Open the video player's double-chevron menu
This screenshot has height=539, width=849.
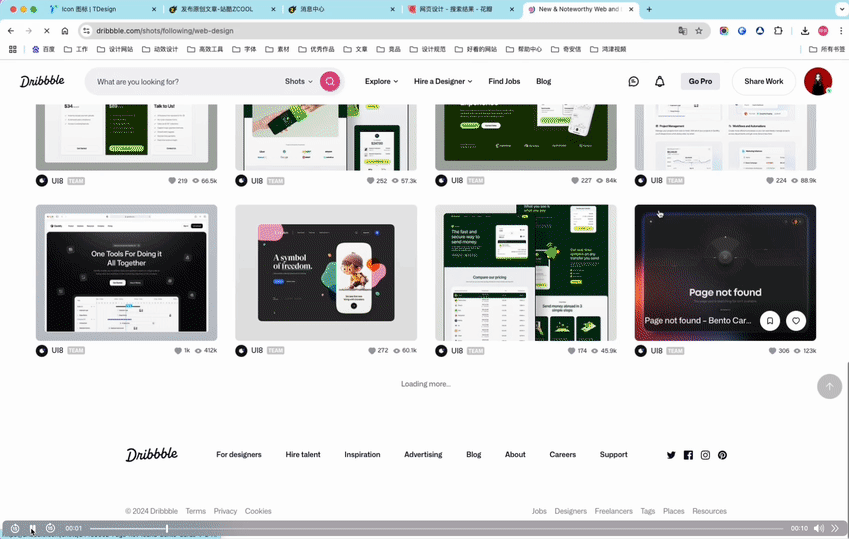[x=835, y=528]
